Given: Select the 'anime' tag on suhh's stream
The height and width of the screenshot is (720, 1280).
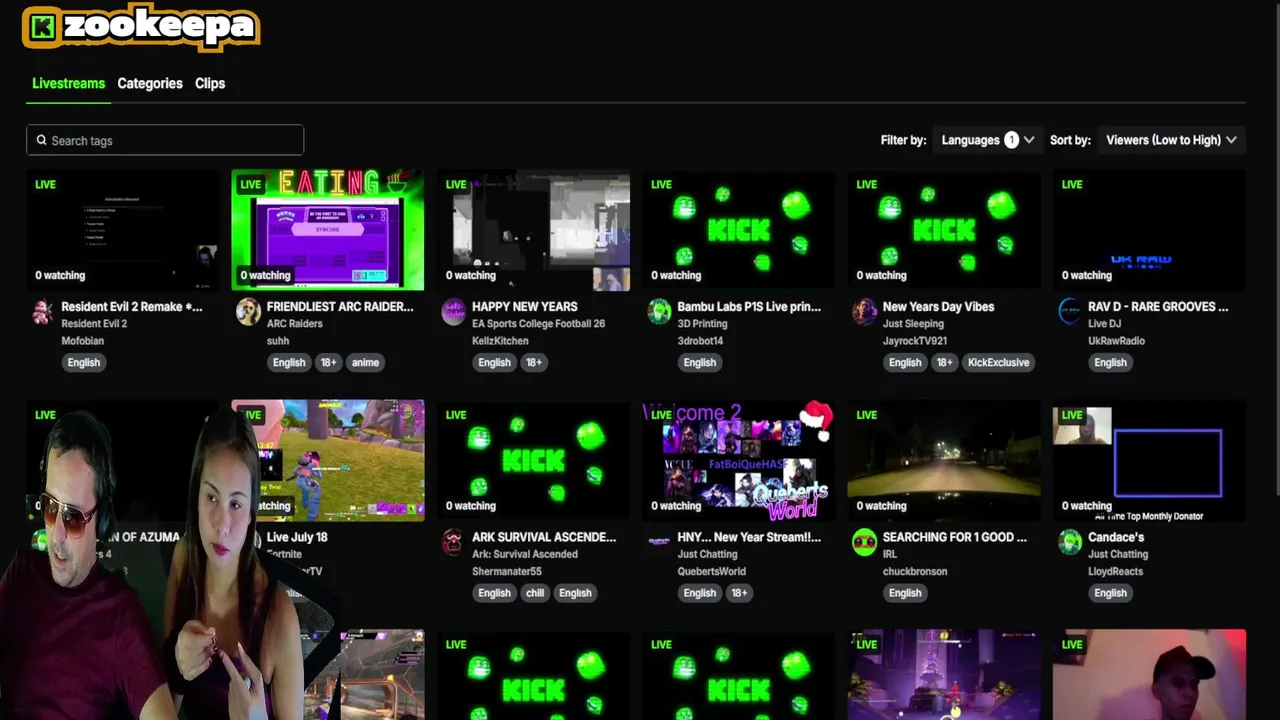Looking at the screenshot, I should [365, 363].
